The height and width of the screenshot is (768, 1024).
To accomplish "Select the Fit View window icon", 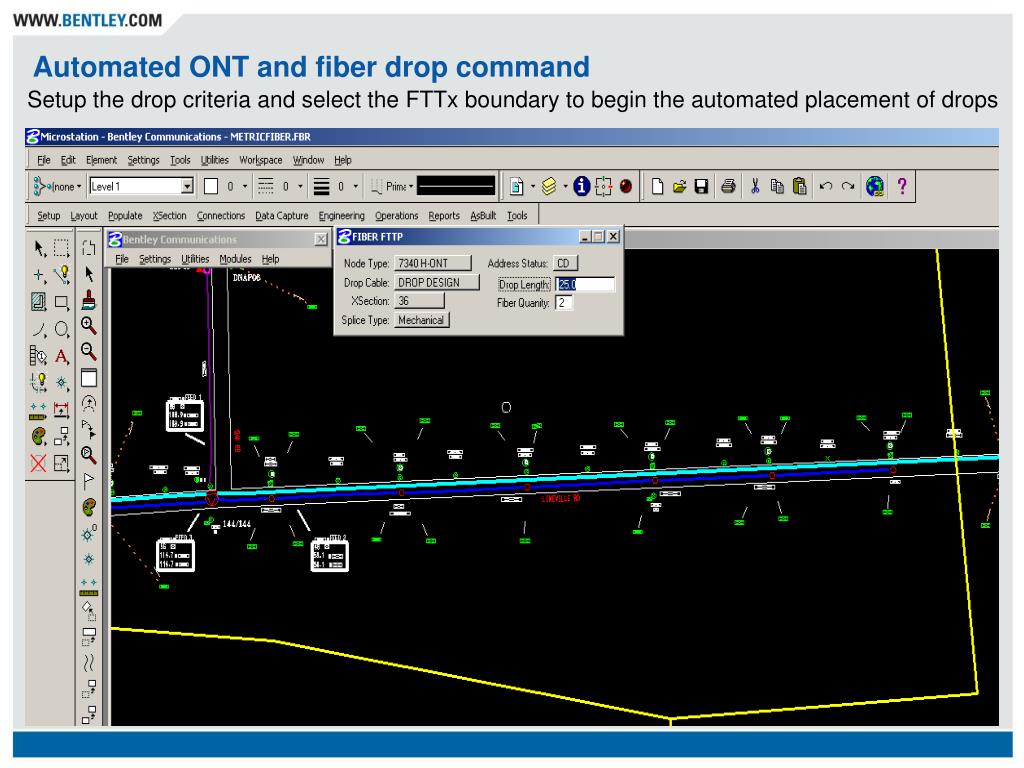I will pos(89,378).
